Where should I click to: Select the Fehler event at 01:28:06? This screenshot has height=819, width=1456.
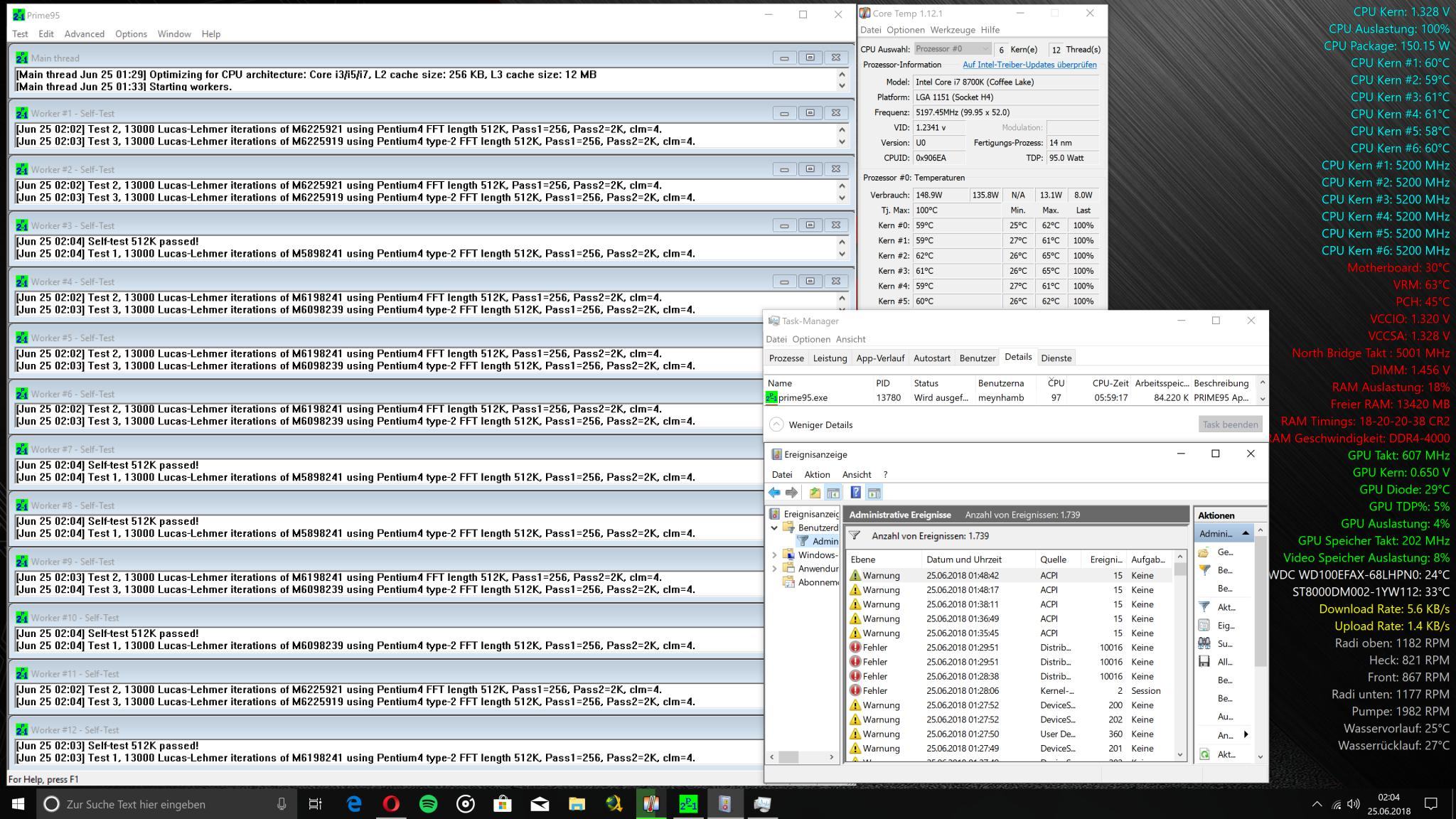1010,691
